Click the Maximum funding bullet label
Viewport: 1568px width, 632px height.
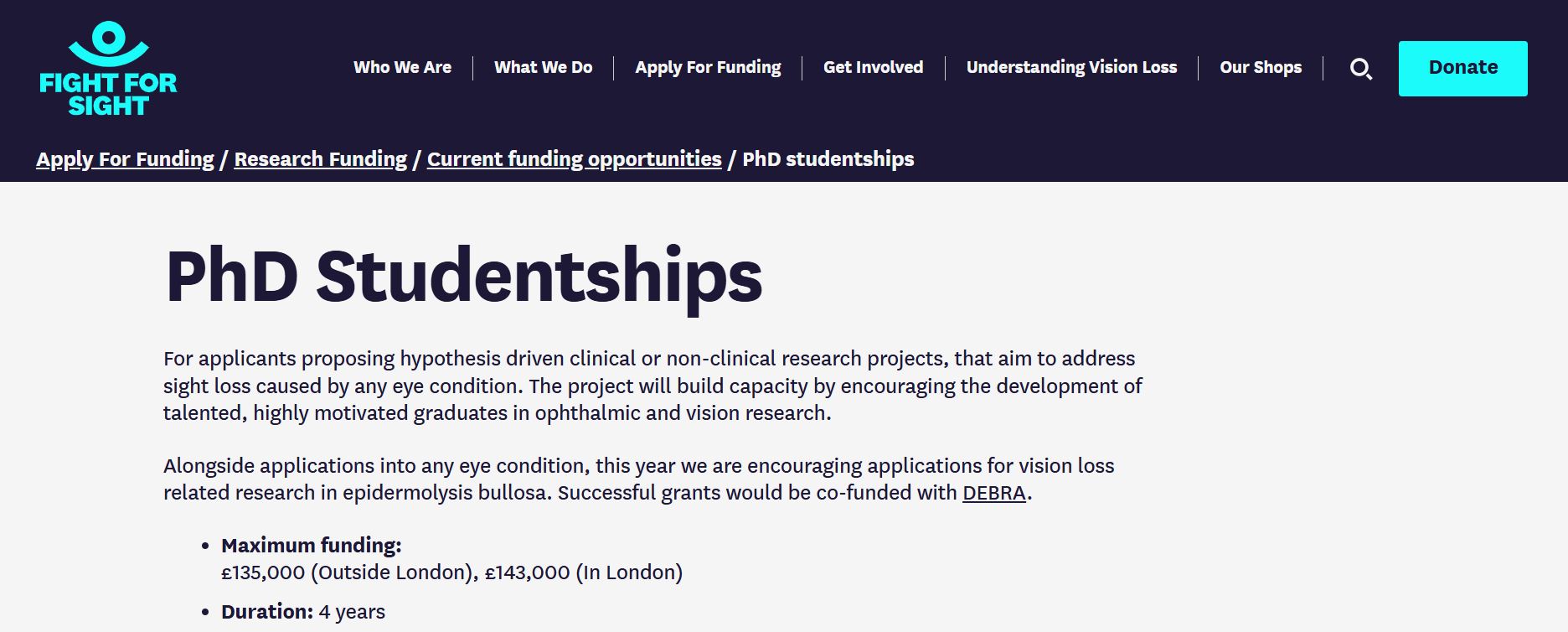311,546
